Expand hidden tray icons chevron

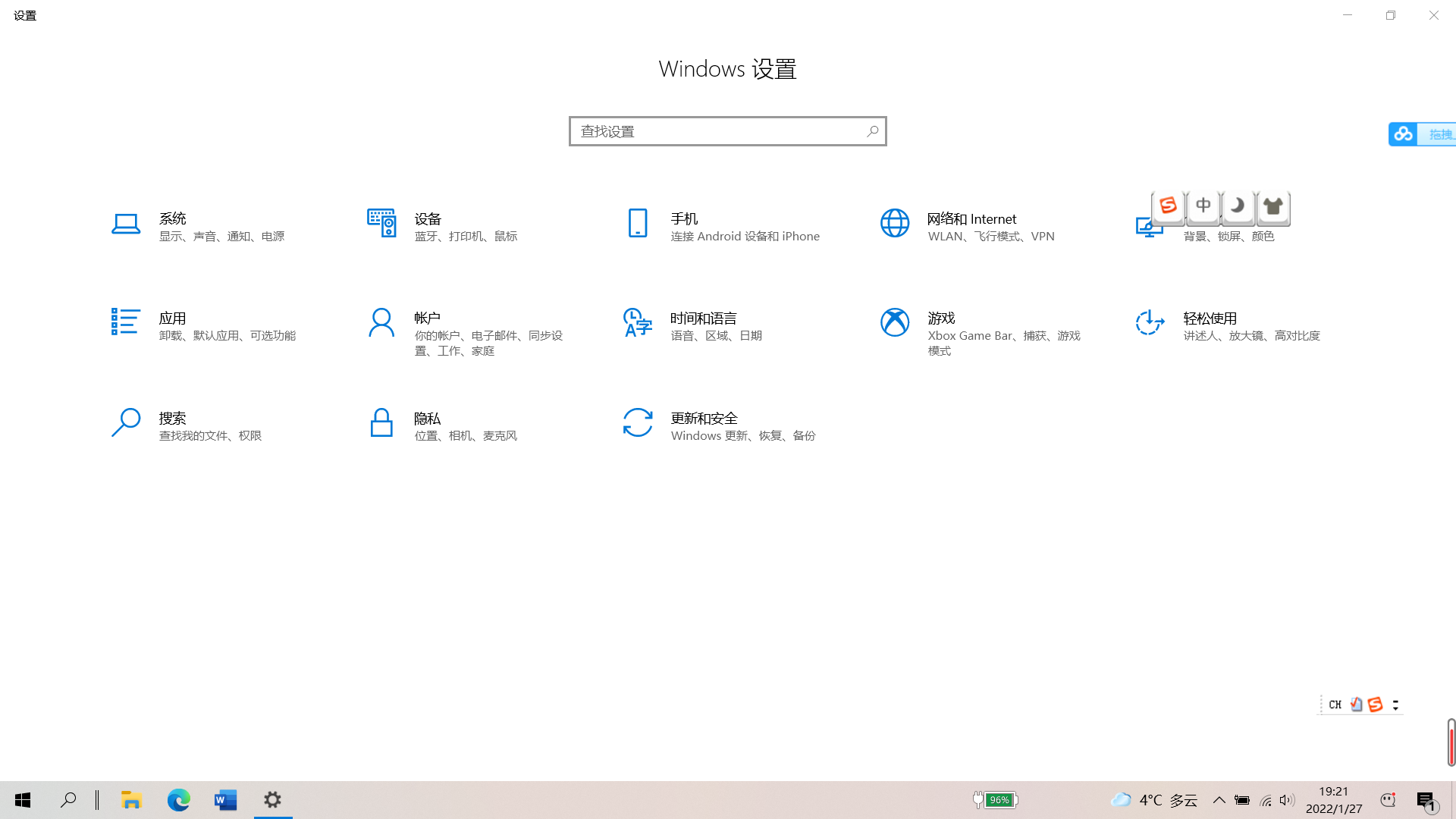click(1219, 800)
